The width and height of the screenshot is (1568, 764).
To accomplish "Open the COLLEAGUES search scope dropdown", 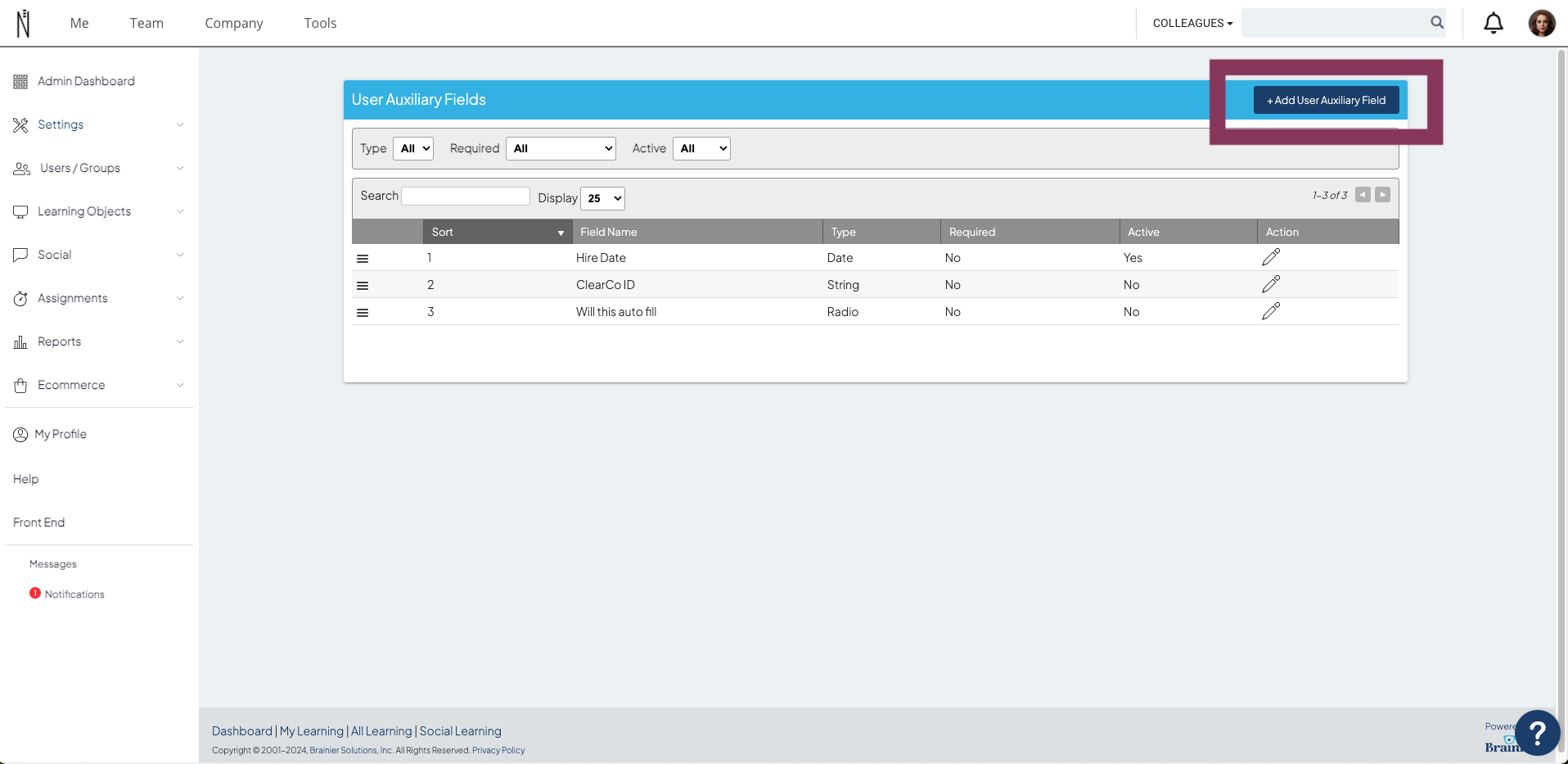I will point(1192,23).
